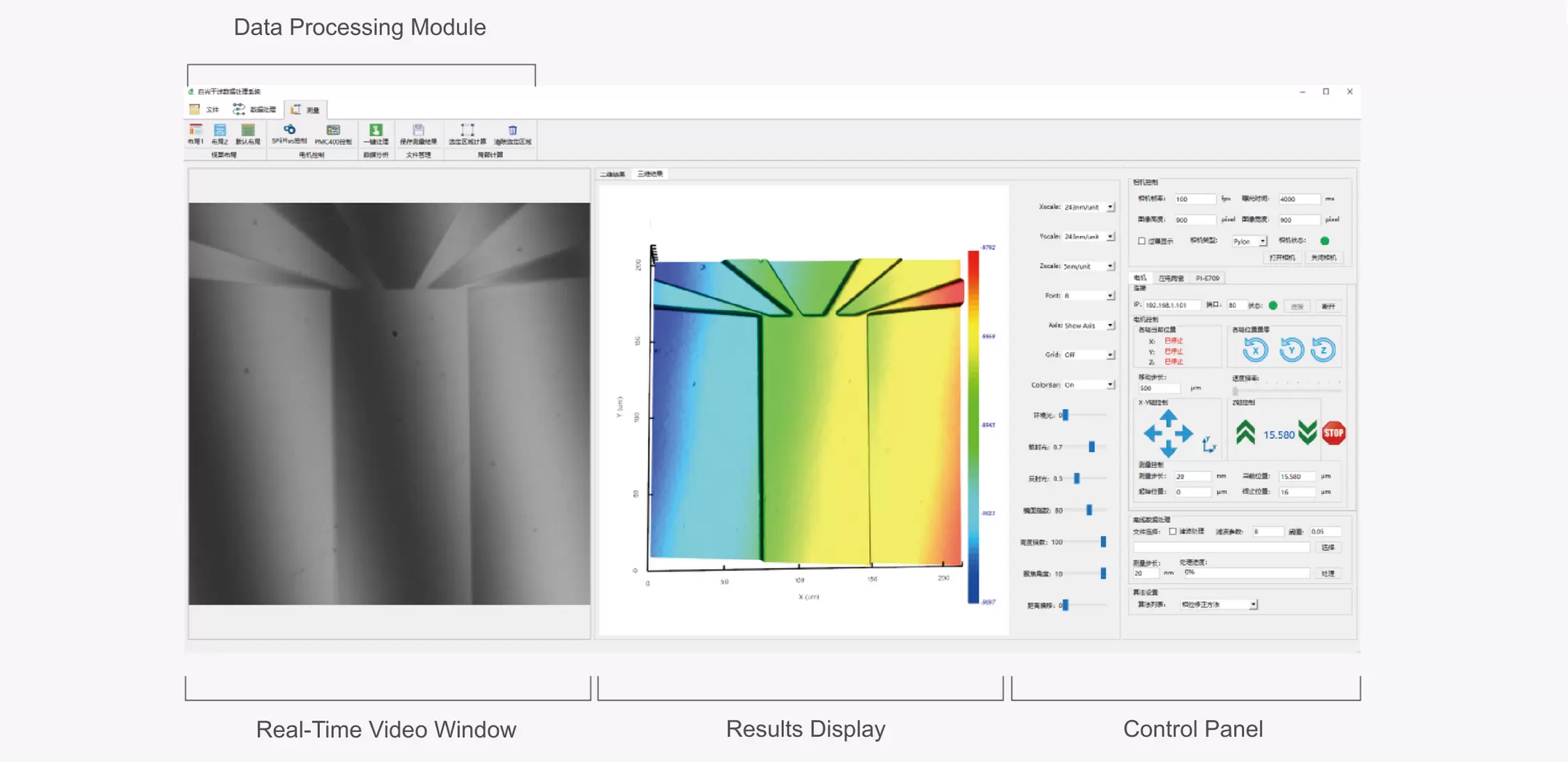Click the close camera button

[x=1323, y=258]
